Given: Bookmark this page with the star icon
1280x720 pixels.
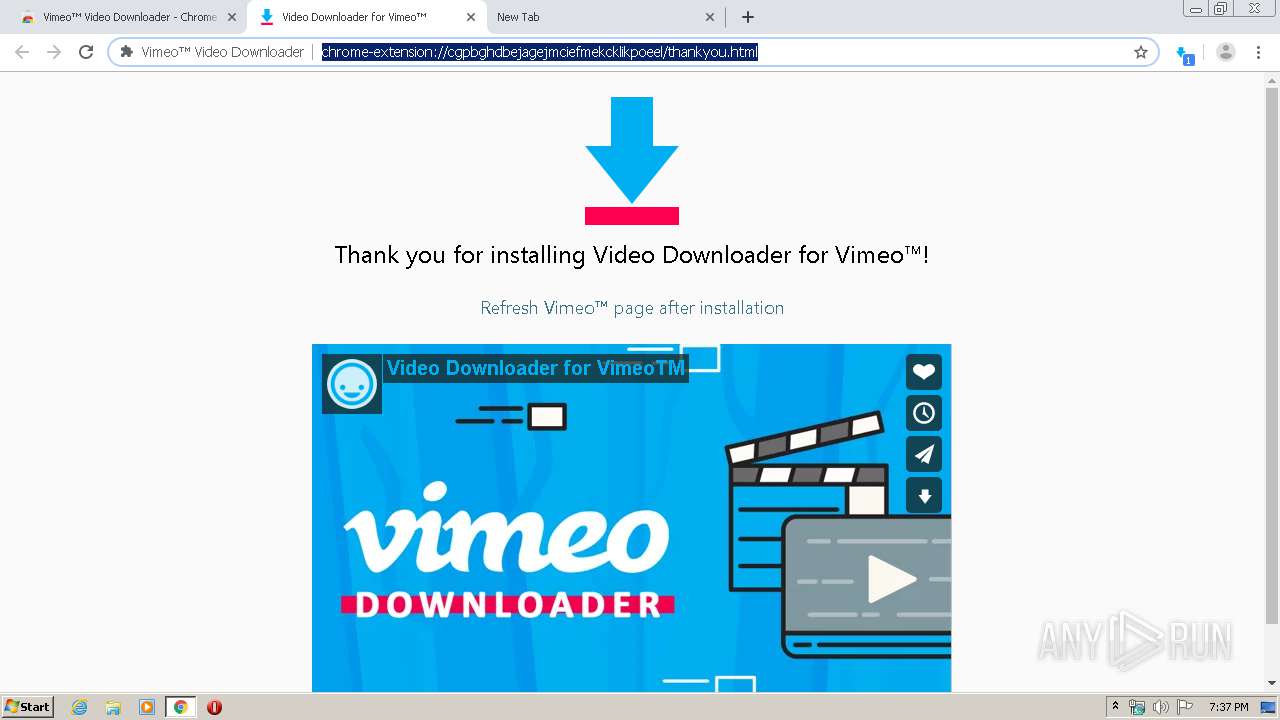Looking at the screenshot, I should pyautogui.click(x=1141, y=52).
